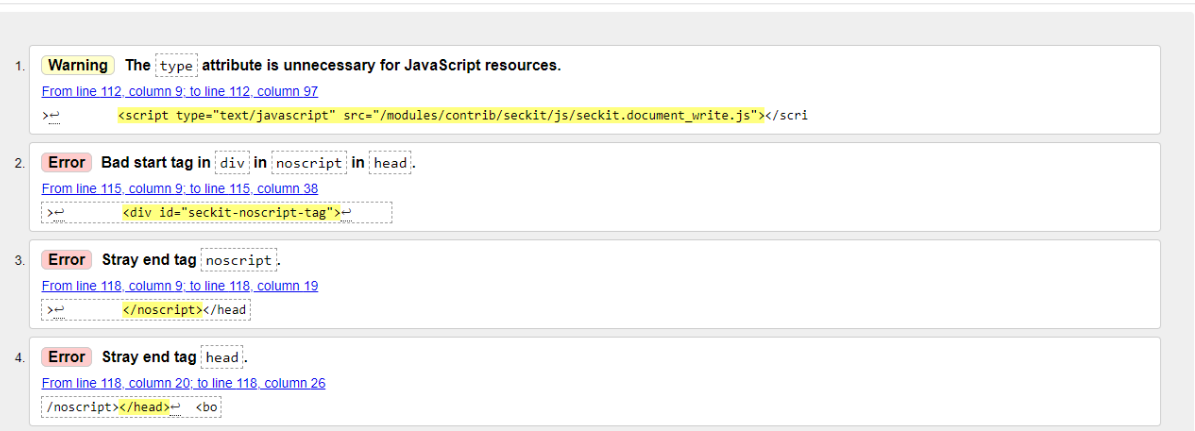Click the 'head' code label in error 4 heading
This screenshot has width=1195, height=431.
(x=223, y=357)
